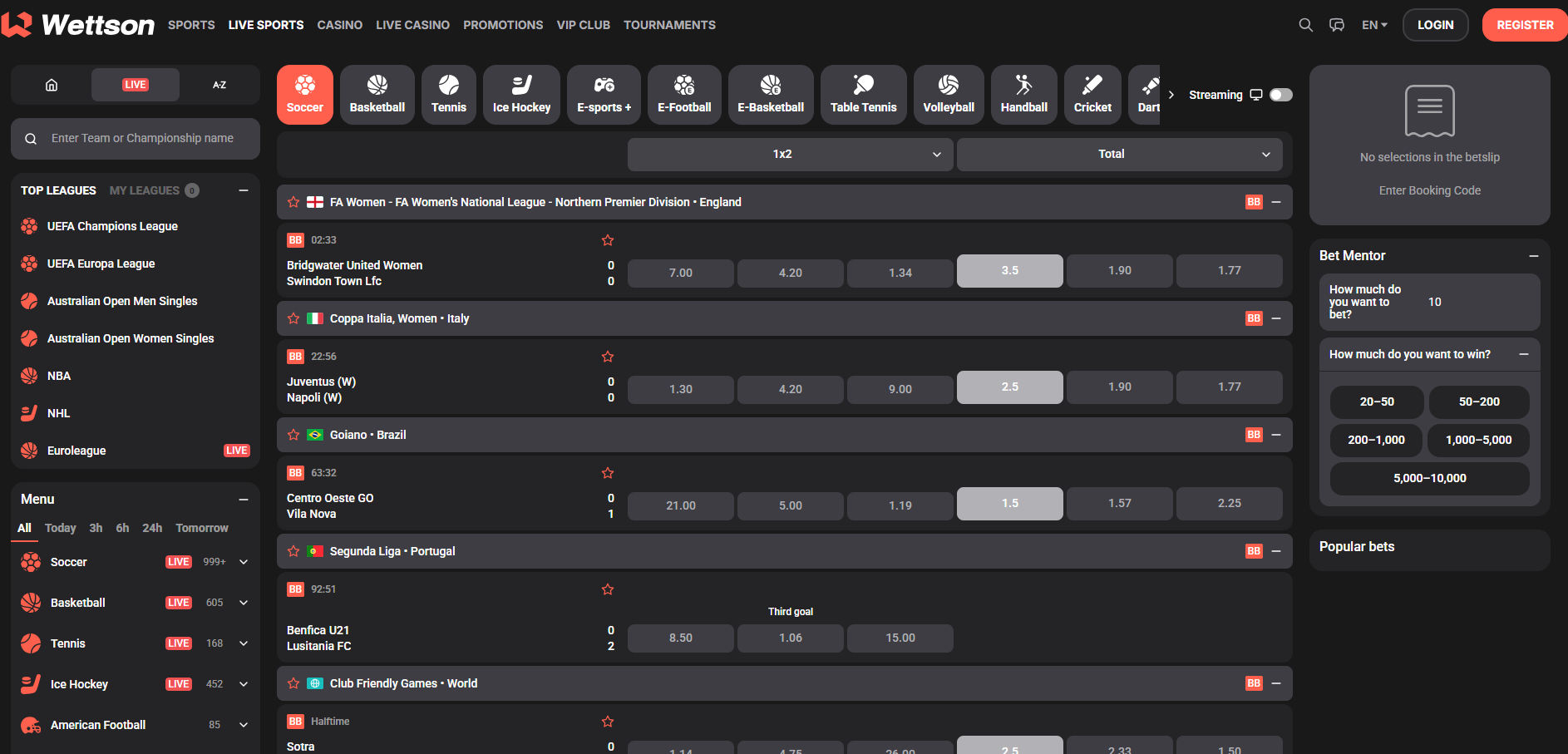The image size is (1568, 754).
Task: Select the Volleyball sport icon
Action: pyautogui.click(x=949, y=93)
